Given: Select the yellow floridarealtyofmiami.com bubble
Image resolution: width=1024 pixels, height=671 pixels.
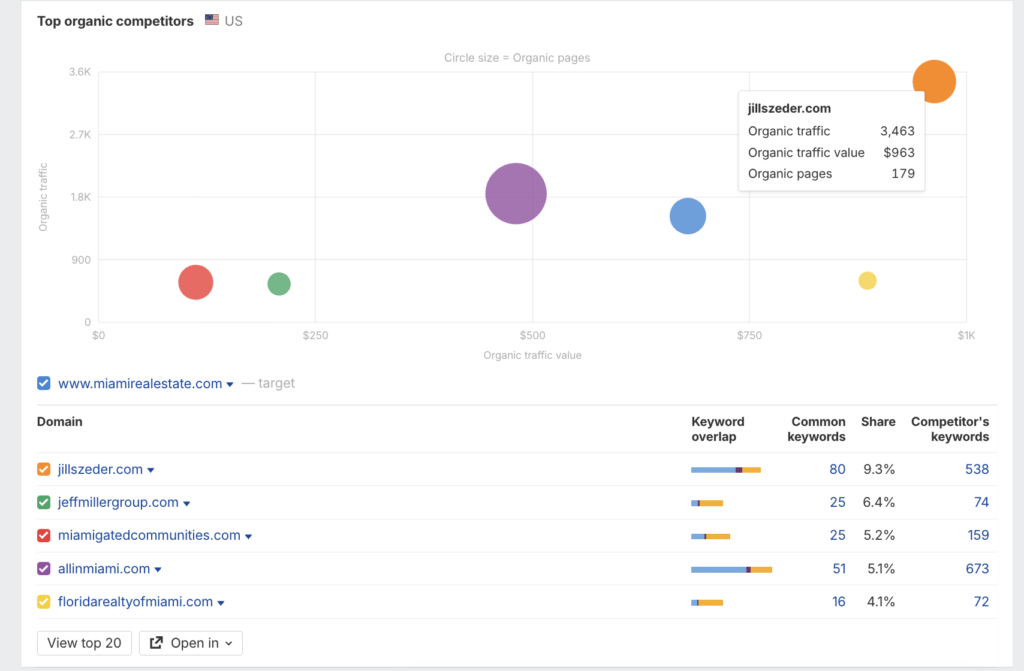Looking at the screenshot, I should coord(866,280).
